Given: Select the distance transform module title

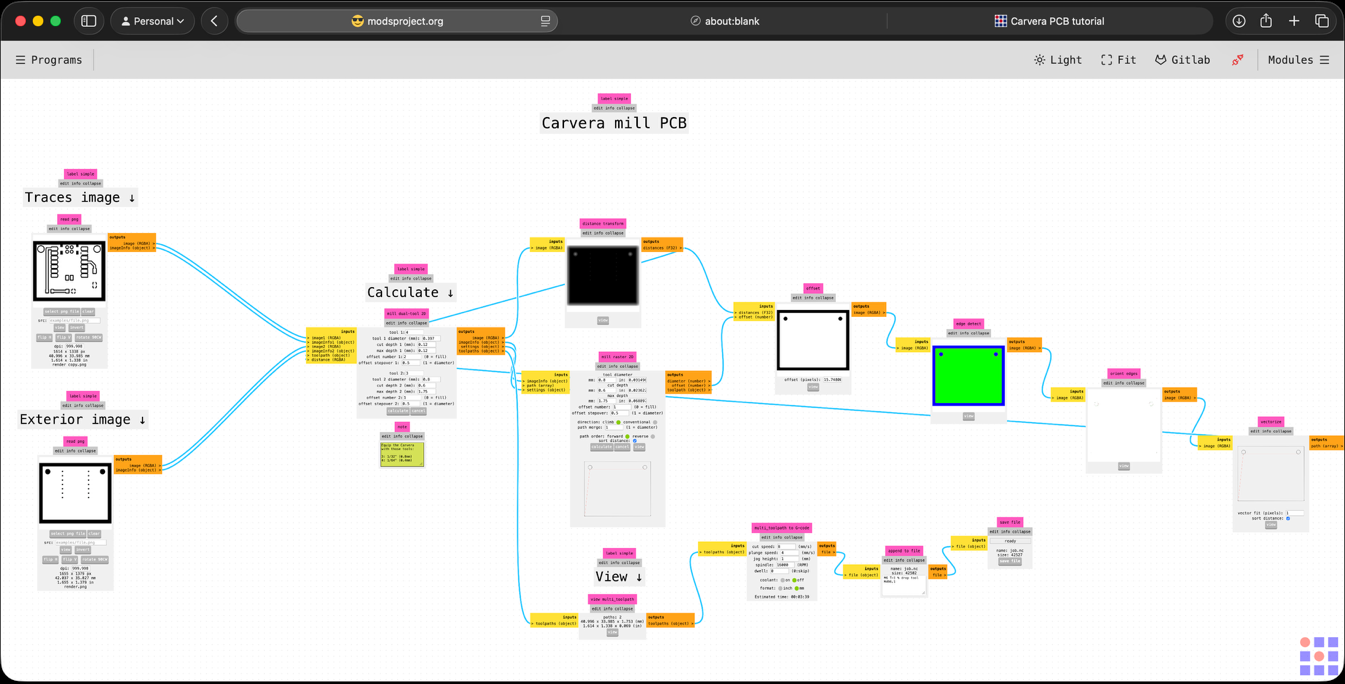Looking at the screenshot, I should [x=603, y=224].
